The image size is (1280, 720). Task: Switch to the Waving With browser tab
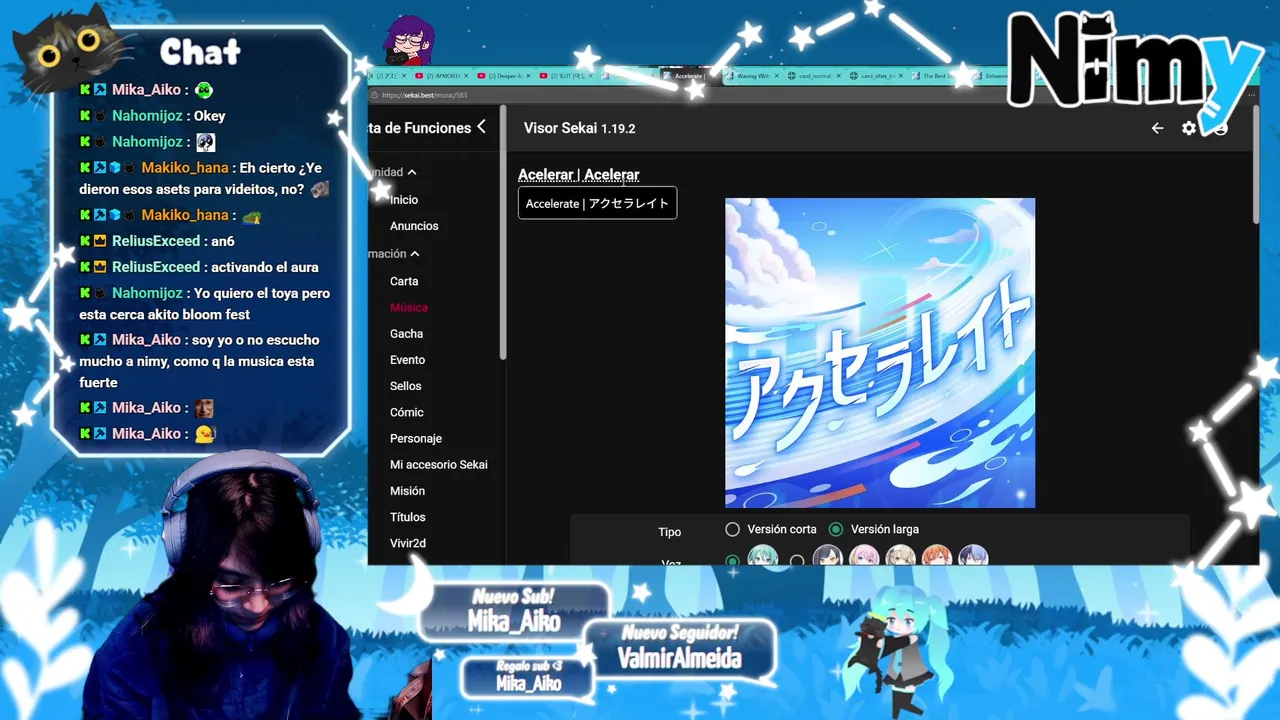coord(750,76)
